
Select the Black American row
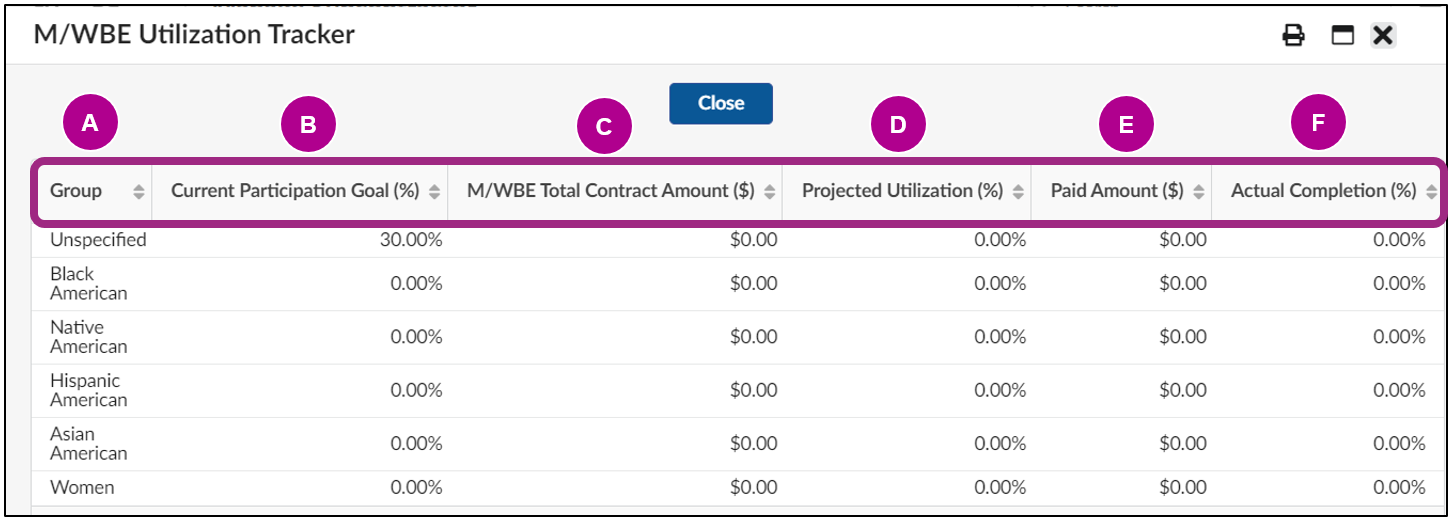[89, 284]
